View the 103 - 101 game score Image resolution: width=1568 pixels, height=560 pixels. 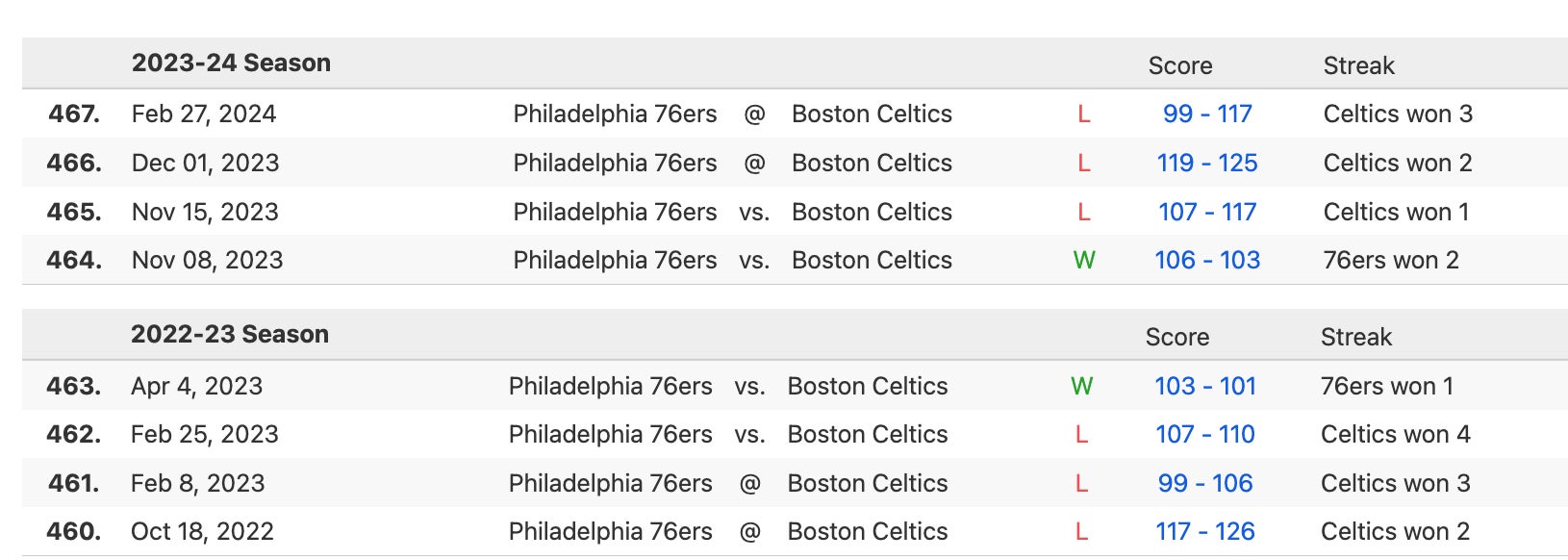pyautogui.click(x=1204, y=387)
